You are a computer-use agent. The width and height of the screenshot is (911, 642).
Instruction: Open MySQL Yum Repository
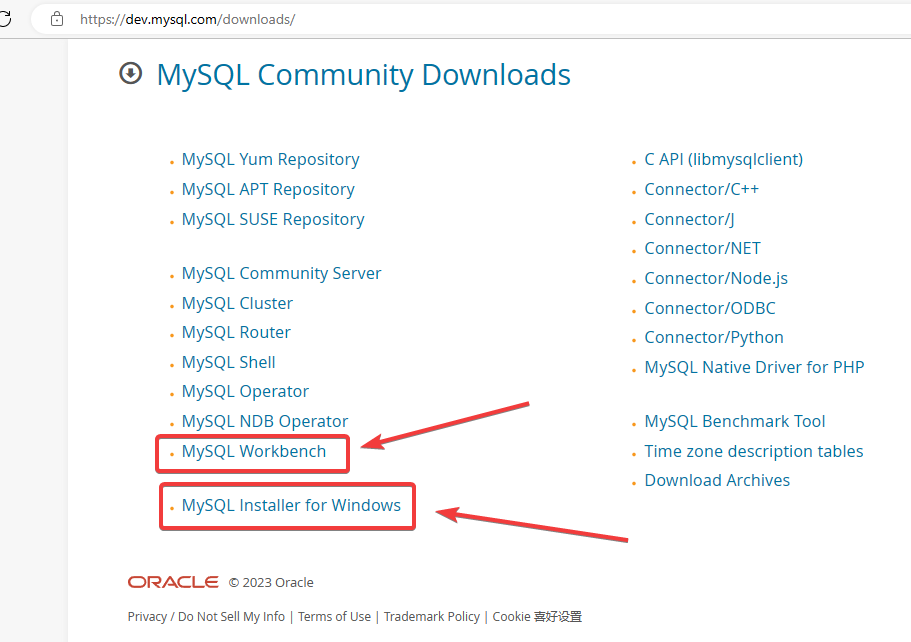270,159
